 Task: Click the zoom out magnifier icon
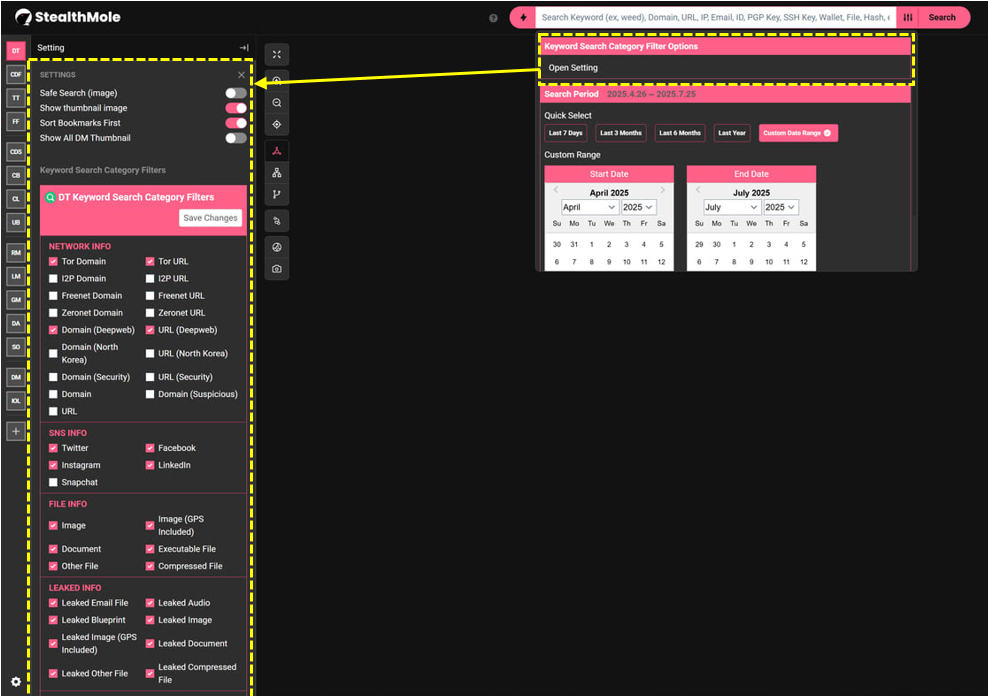[x=277, y=103]
